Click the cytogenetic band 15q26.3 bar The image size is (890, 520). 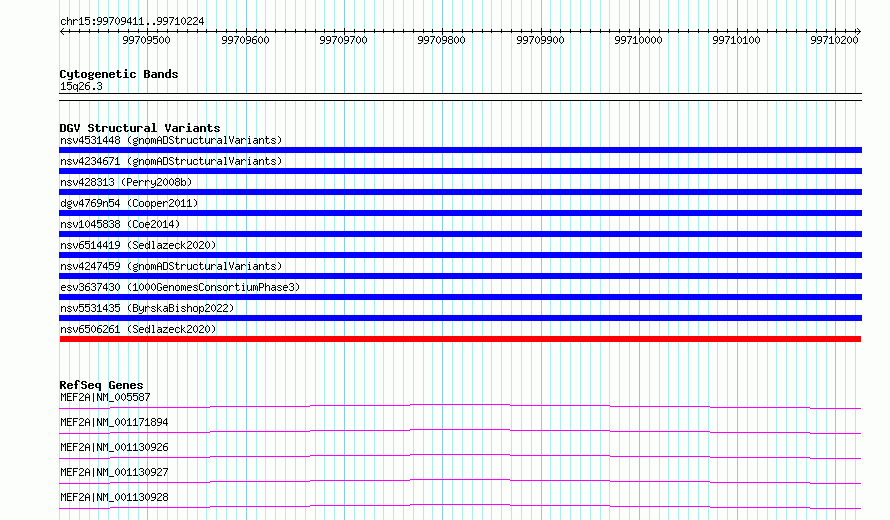coord(460,97)
